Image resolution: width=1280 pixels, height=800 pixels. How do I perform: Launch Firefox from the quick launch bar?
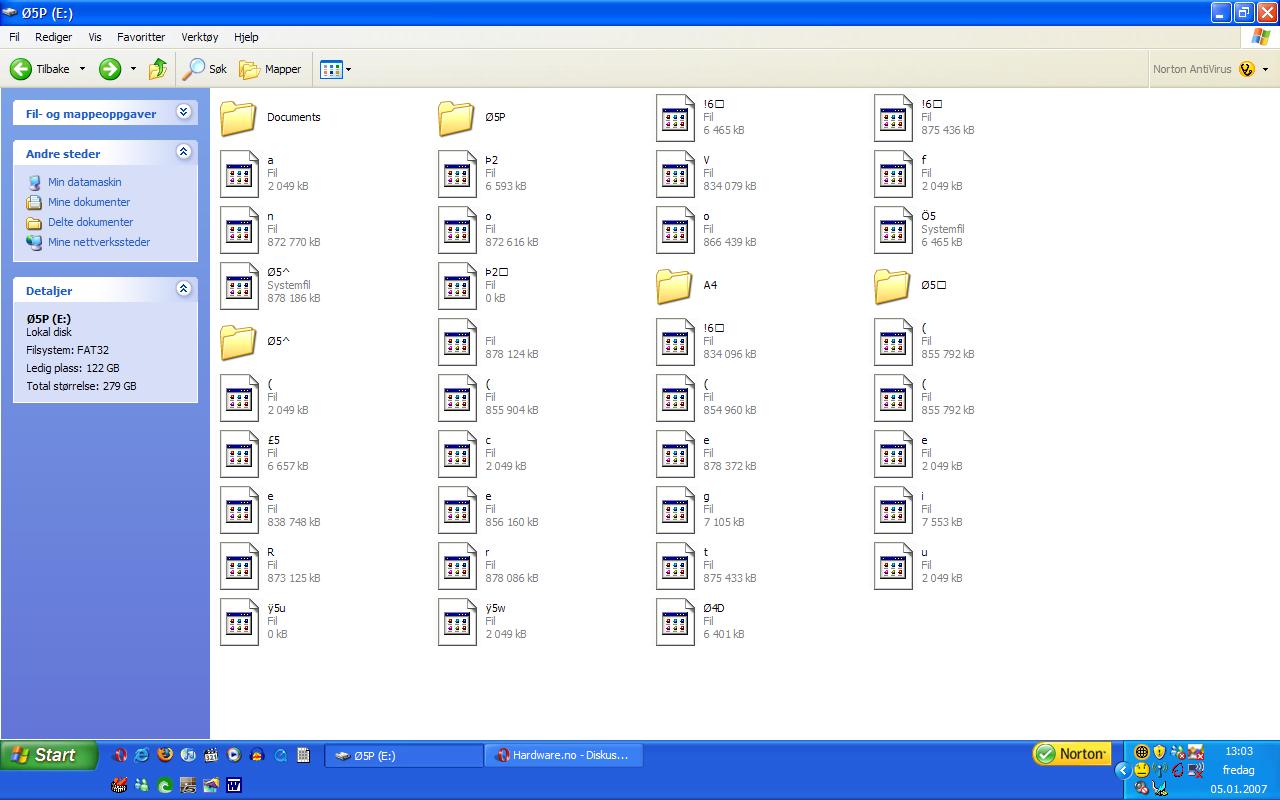(x=165, y=755)
